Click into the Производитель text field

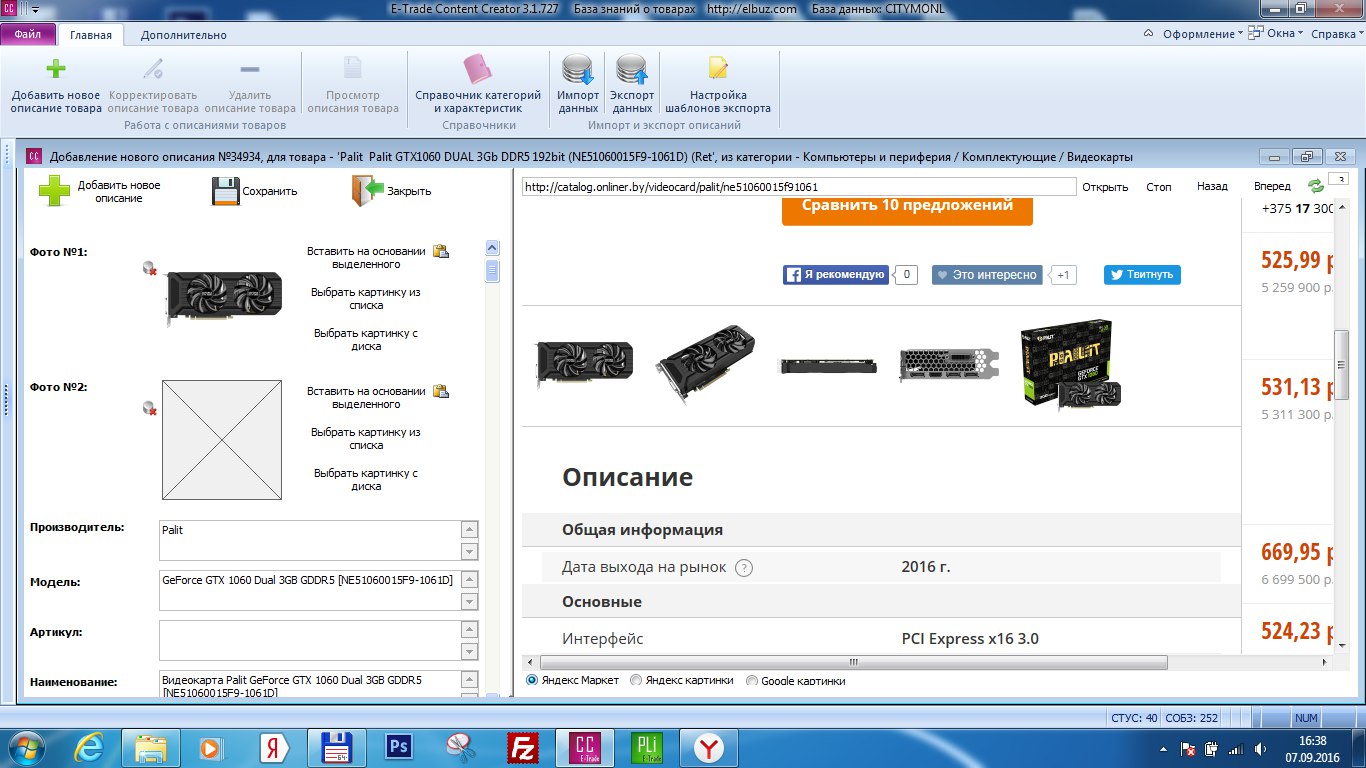309,540
